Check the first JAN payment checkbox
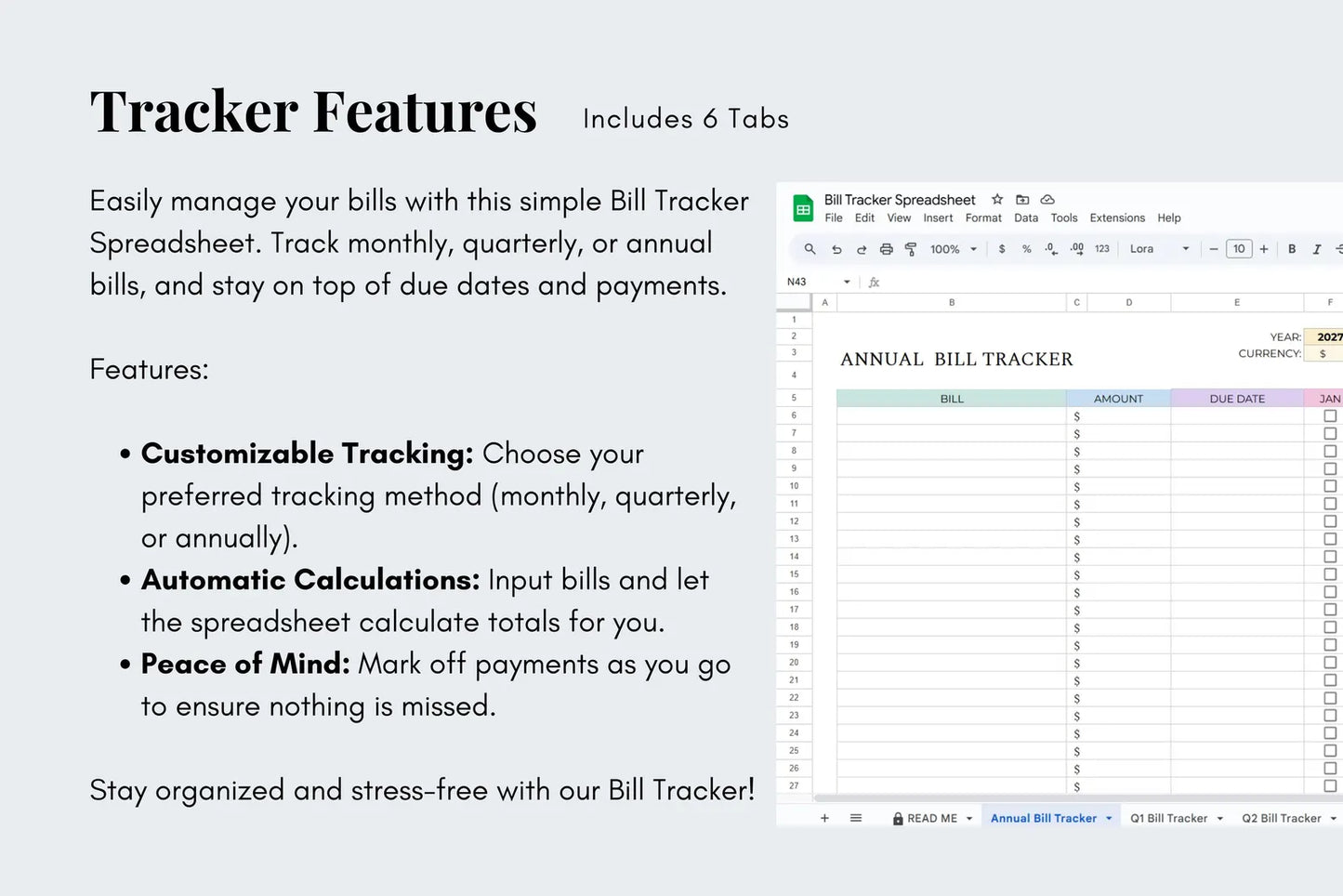Screen dimensions: 1343x896 coord(1330,416)
